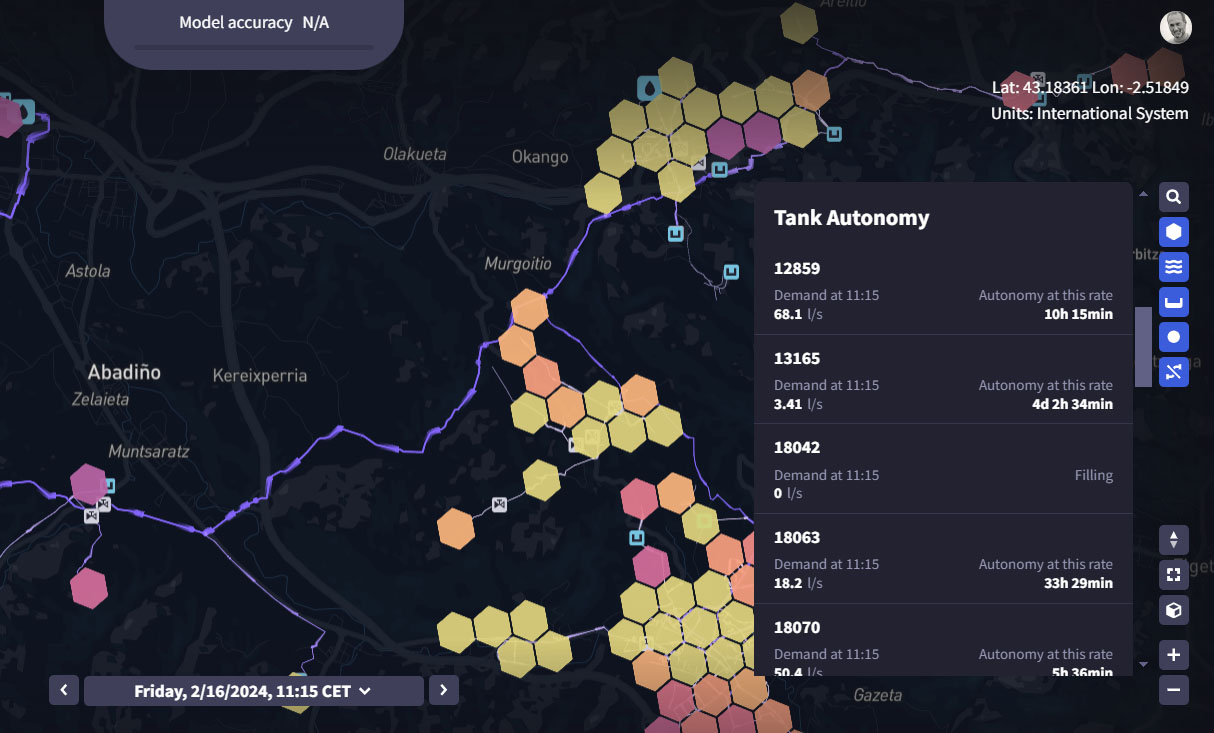Click the map search magnifier icon
Image resolution: width=1214 pixels, height=733 pixels.
[1173, 197]
